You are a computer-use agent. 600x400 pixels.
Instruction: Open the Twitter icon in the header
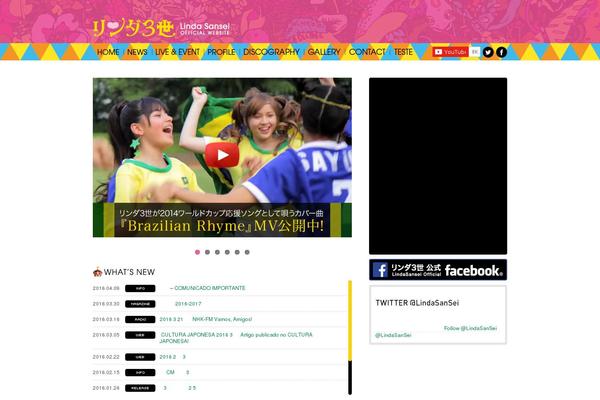488,52
